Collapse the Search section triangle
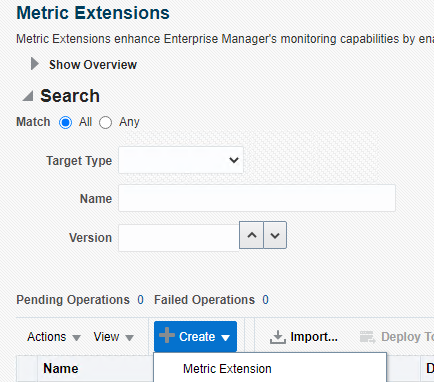This screenshot has height=382, width=434. 28,96
